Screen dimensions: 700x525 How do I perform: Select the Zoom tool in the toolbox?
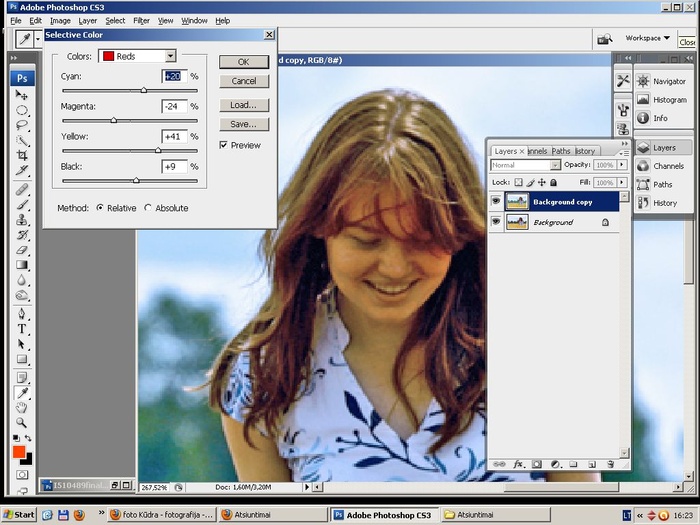coord(22,423)
